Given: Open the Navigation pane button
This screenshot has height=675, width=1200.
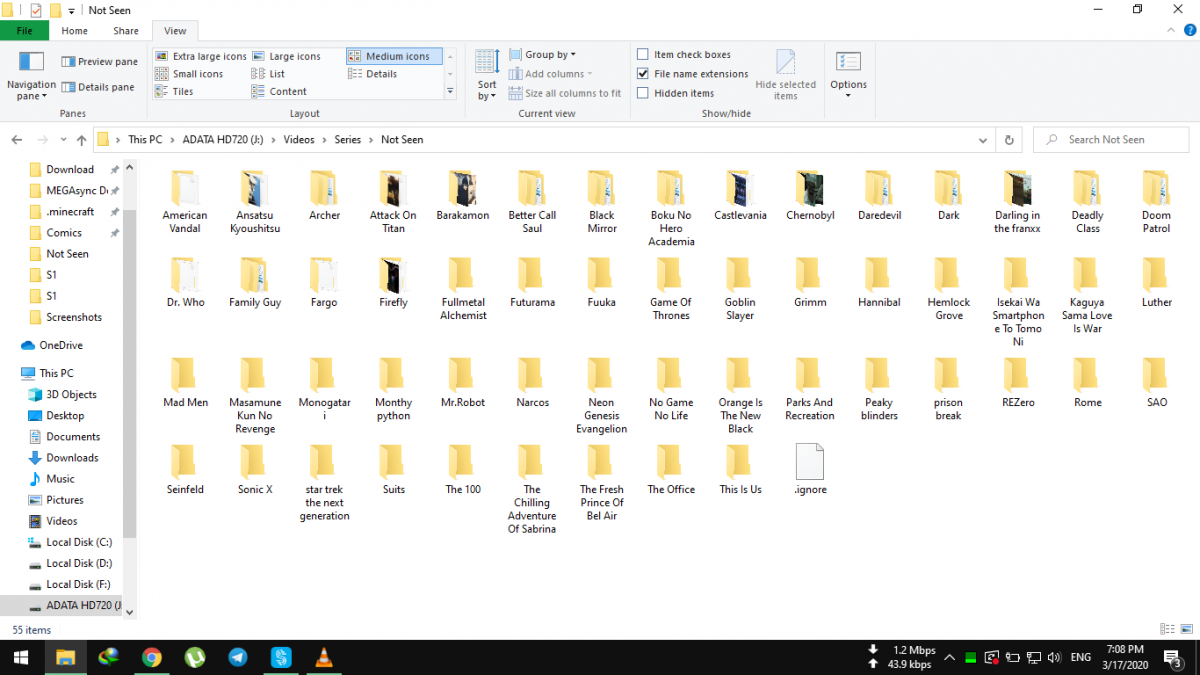Looking at the screenshot, I should [31, 74].
